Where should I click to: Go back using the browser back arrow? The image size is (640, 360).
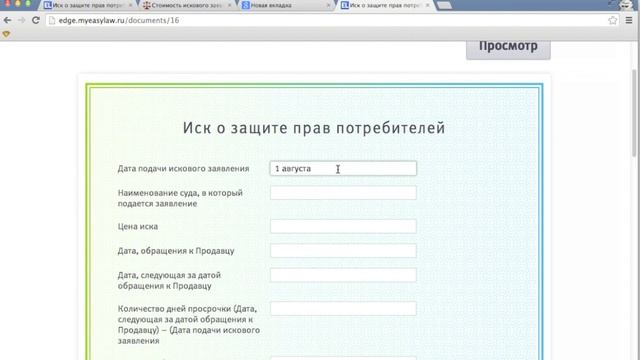pyautogui.click(x=7, y=20)
